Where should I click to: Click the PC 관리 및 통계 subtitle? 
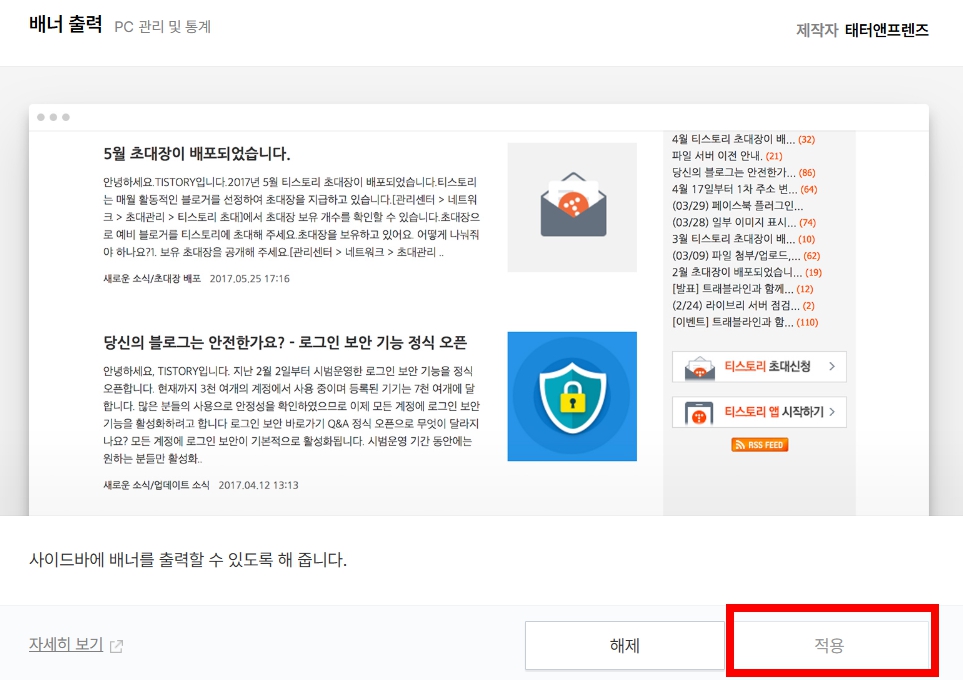(x=163, y=26)
